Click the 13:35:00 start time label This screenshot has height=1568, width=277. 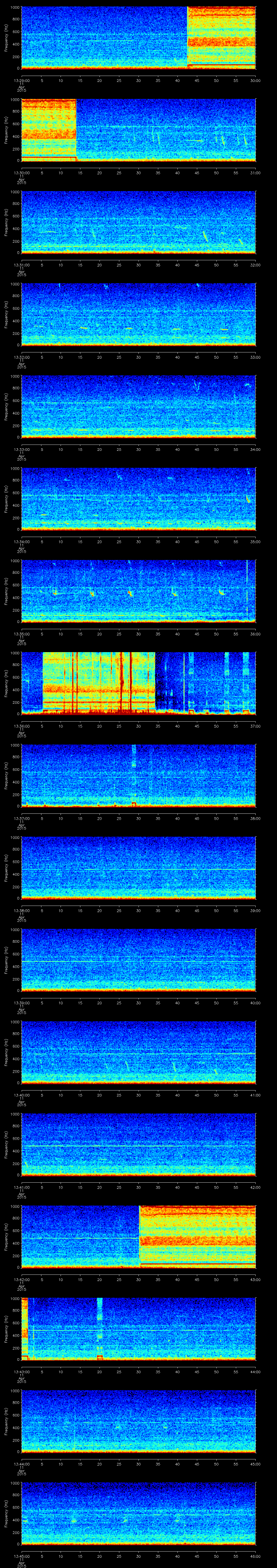[21, 634]
